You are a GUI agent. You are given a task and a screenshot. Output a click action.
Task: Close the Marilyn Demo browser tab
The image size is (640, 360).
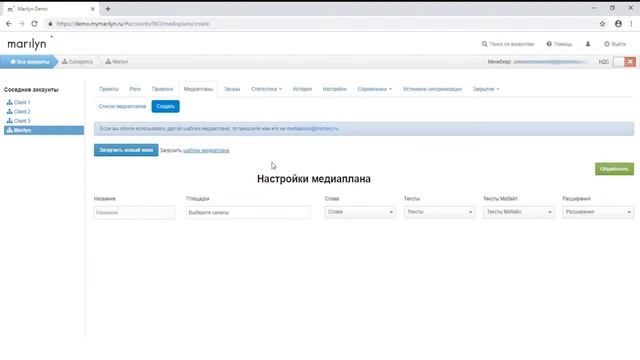93,9
